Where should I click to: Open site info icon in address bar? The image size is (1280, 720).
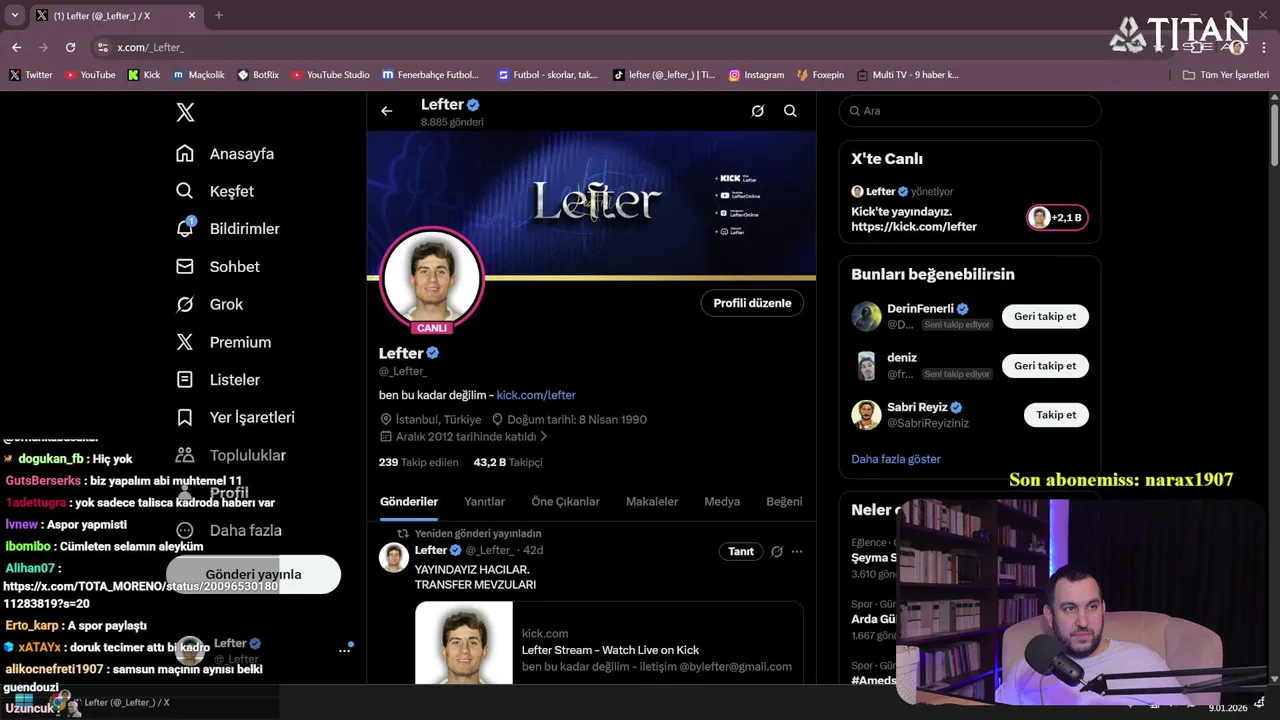click(102, 47)
